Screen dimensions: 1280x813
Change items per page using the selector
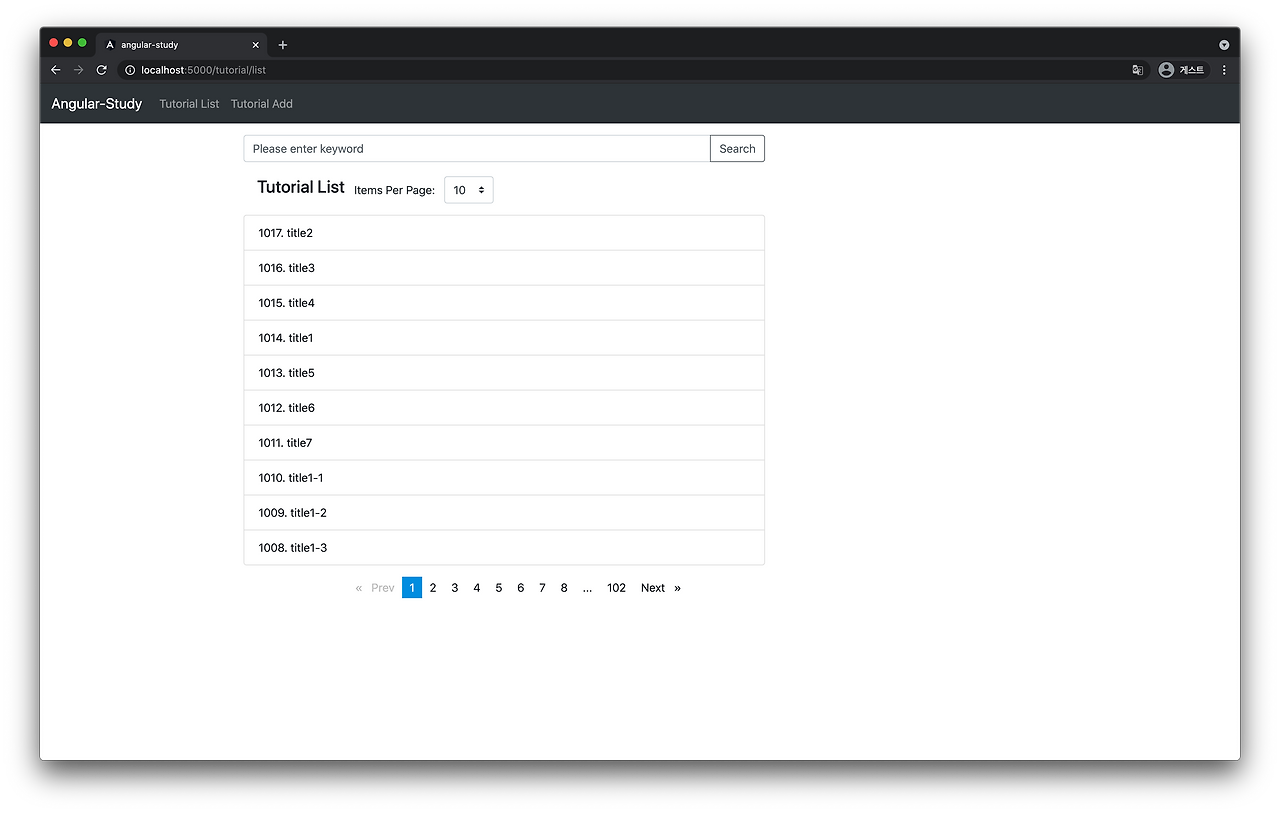[x=468, y=189]
